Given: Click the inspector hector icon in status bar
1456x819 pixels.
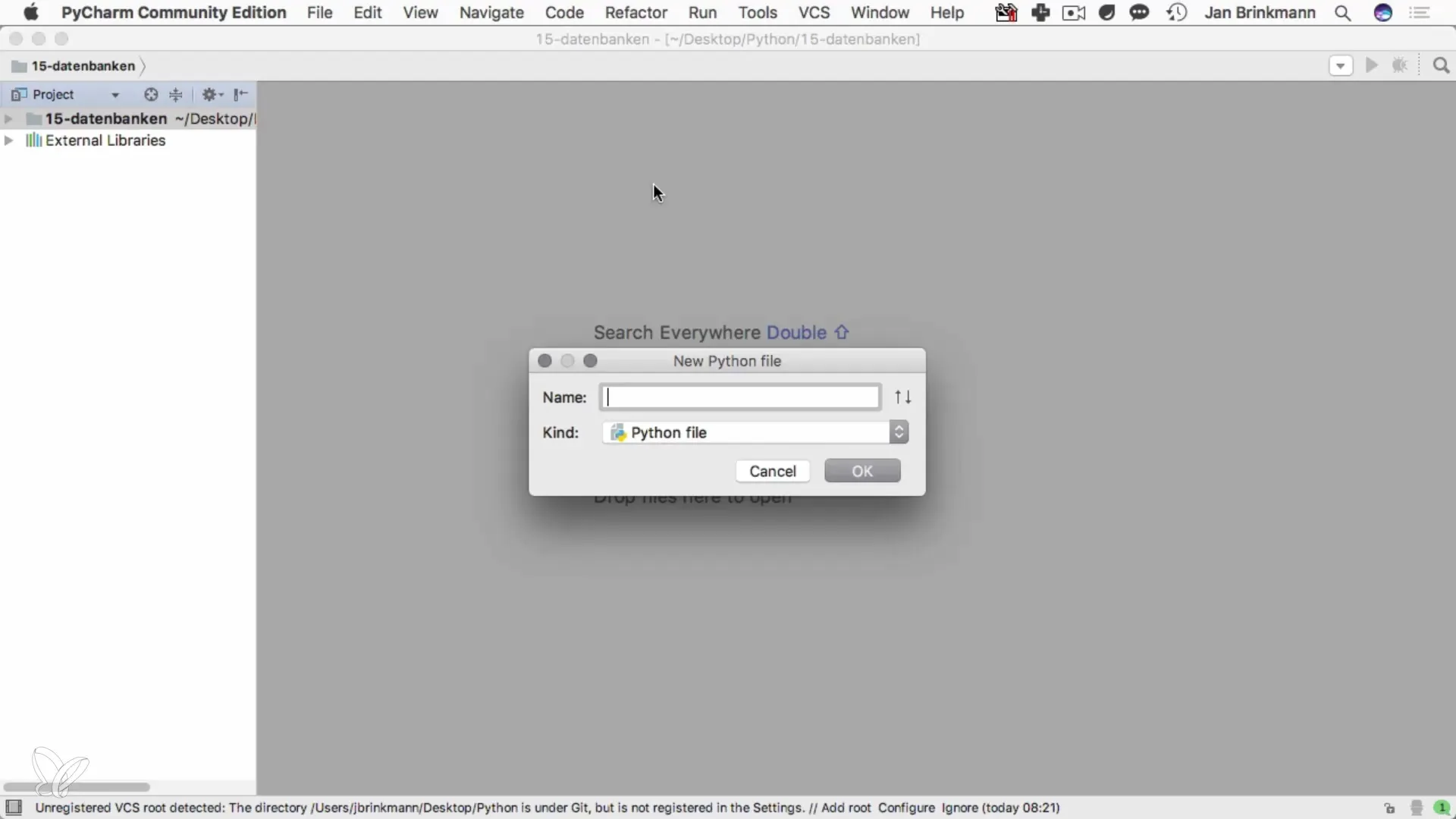Looking at the screenshot, I should click(1416, 808).
